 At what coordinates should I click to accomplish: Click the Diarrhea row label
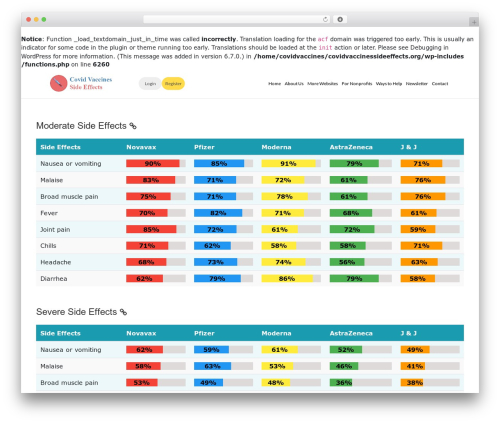54,279
